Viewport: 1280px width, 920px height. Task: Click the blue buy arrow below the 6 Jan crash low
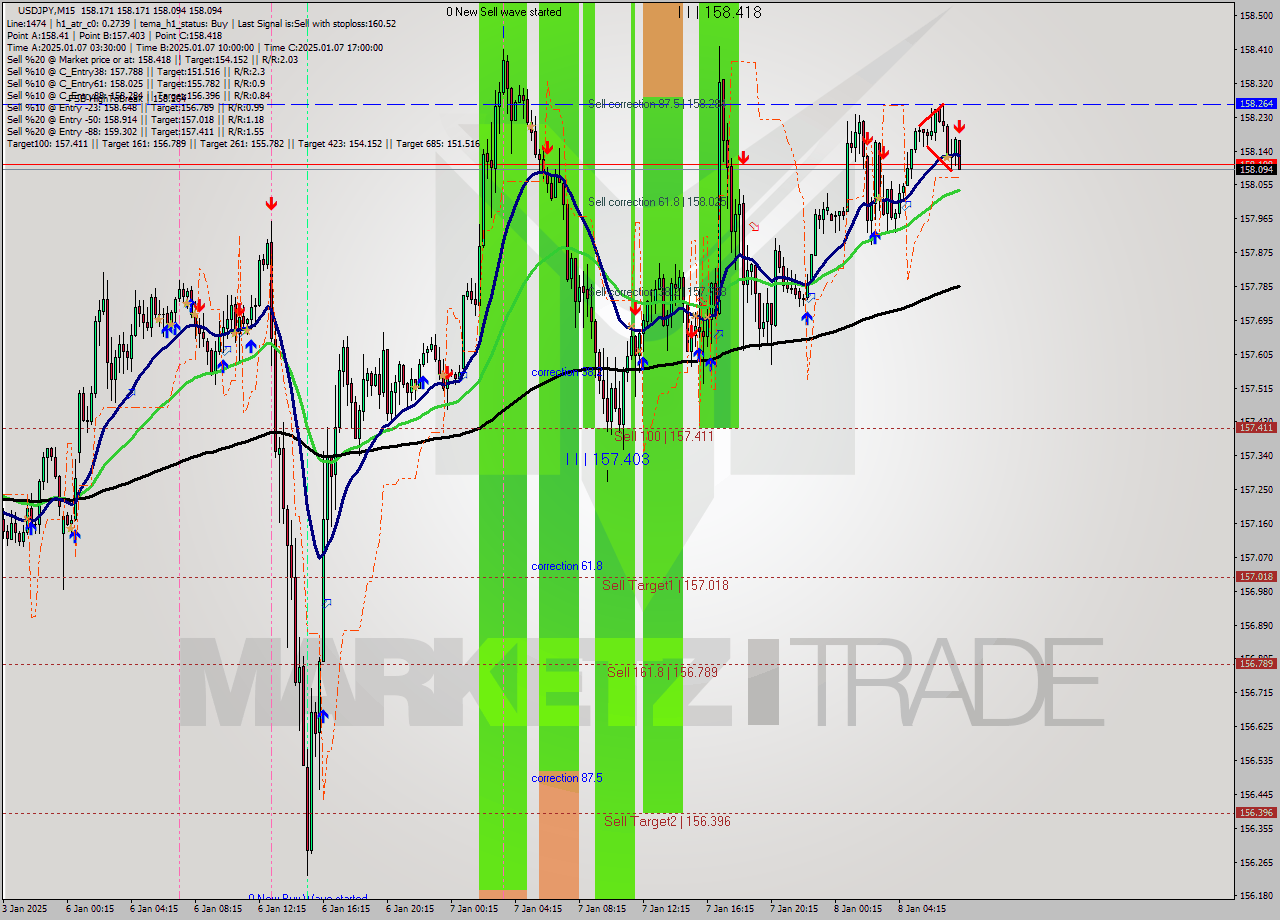coord(323,716)
